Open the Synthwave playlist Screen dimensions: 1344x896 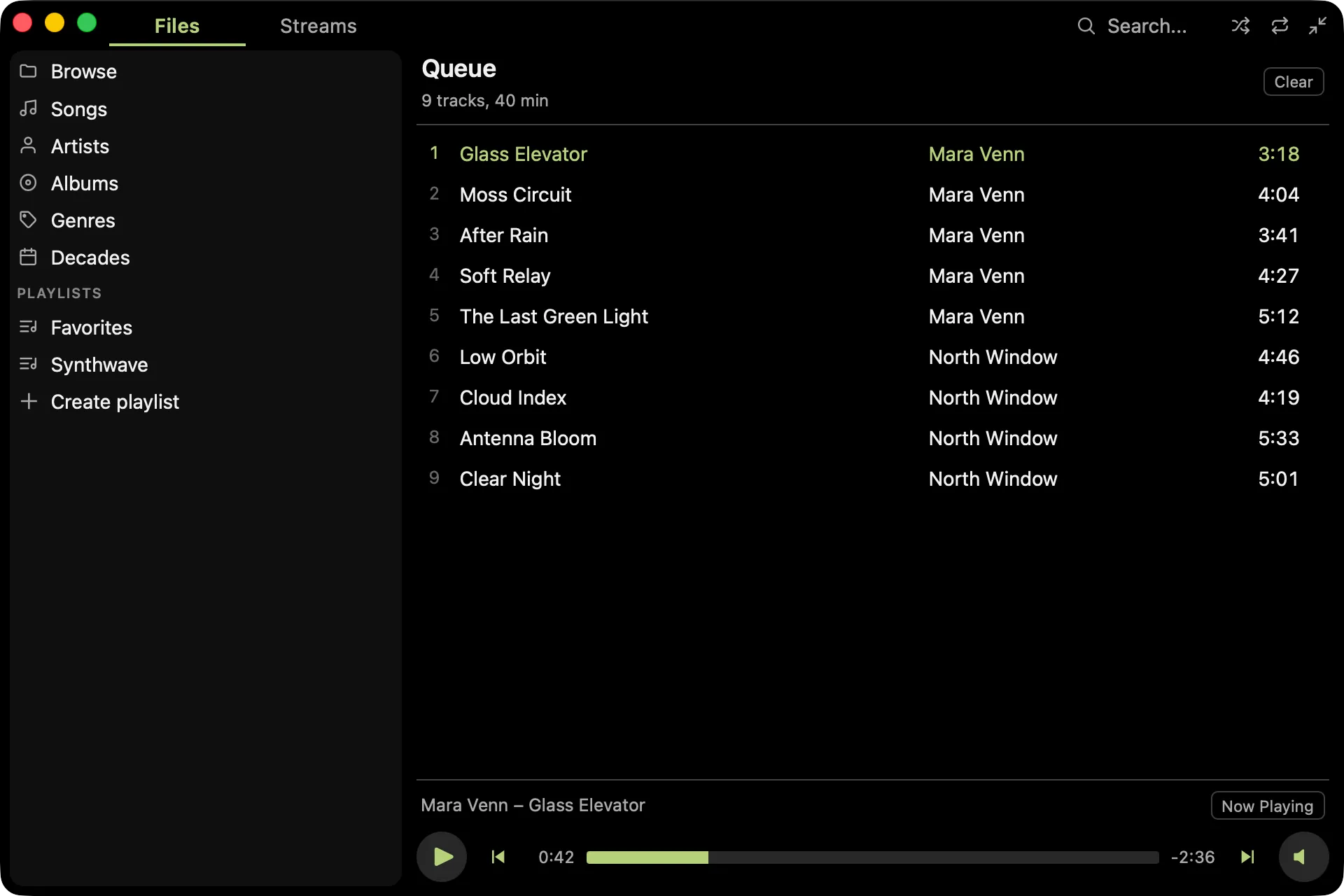pyautogui.click(x=205, y=364)
